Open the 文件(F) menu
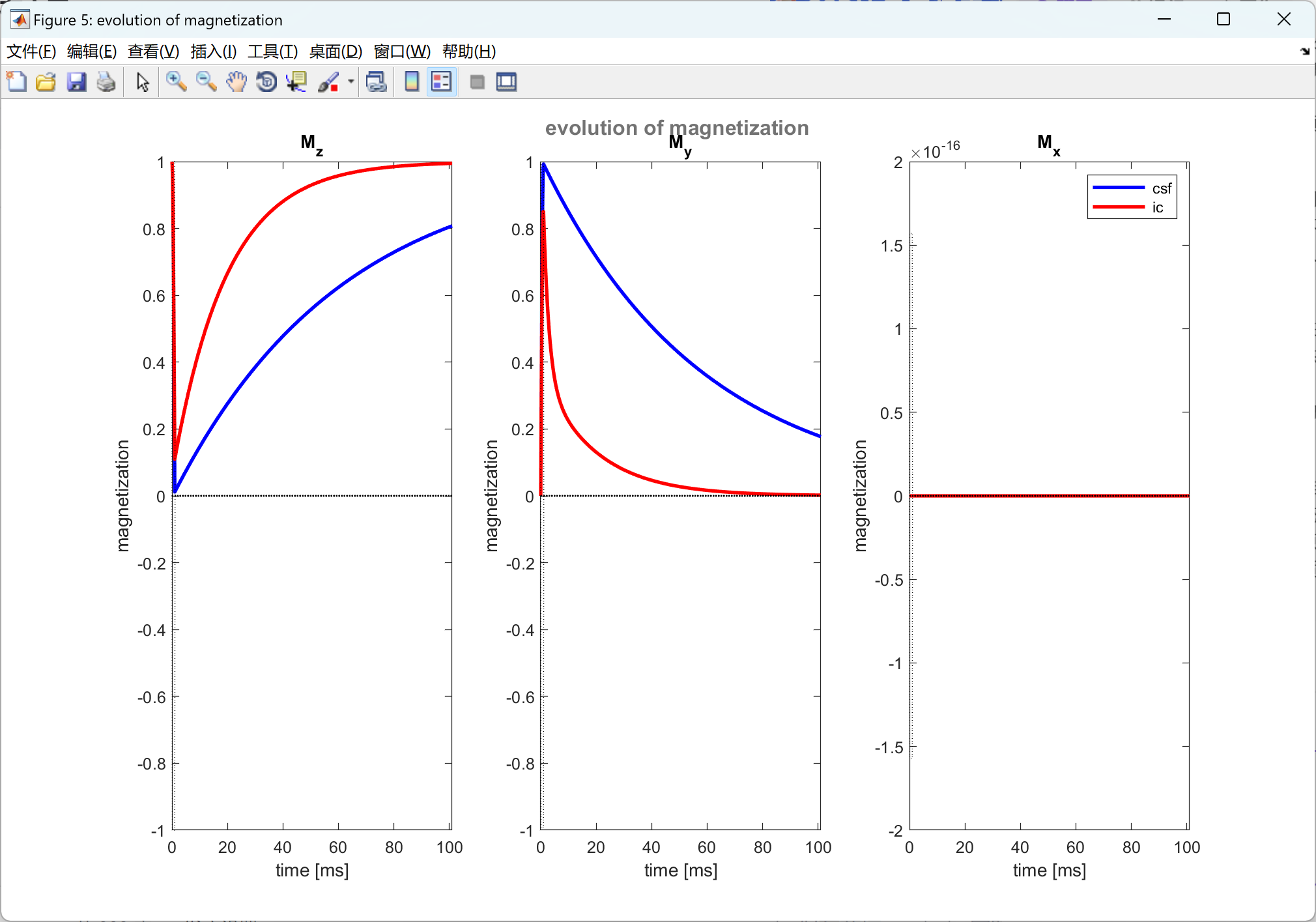The image size is (1316, 922). coord(31,51)
